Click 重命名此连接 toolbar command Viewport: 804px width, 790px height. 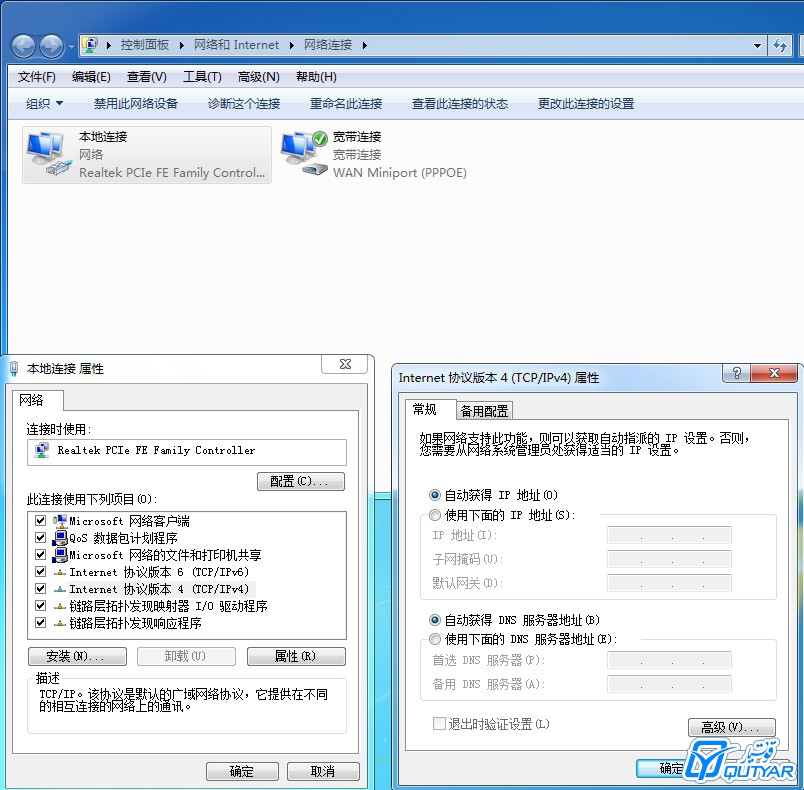346,104
